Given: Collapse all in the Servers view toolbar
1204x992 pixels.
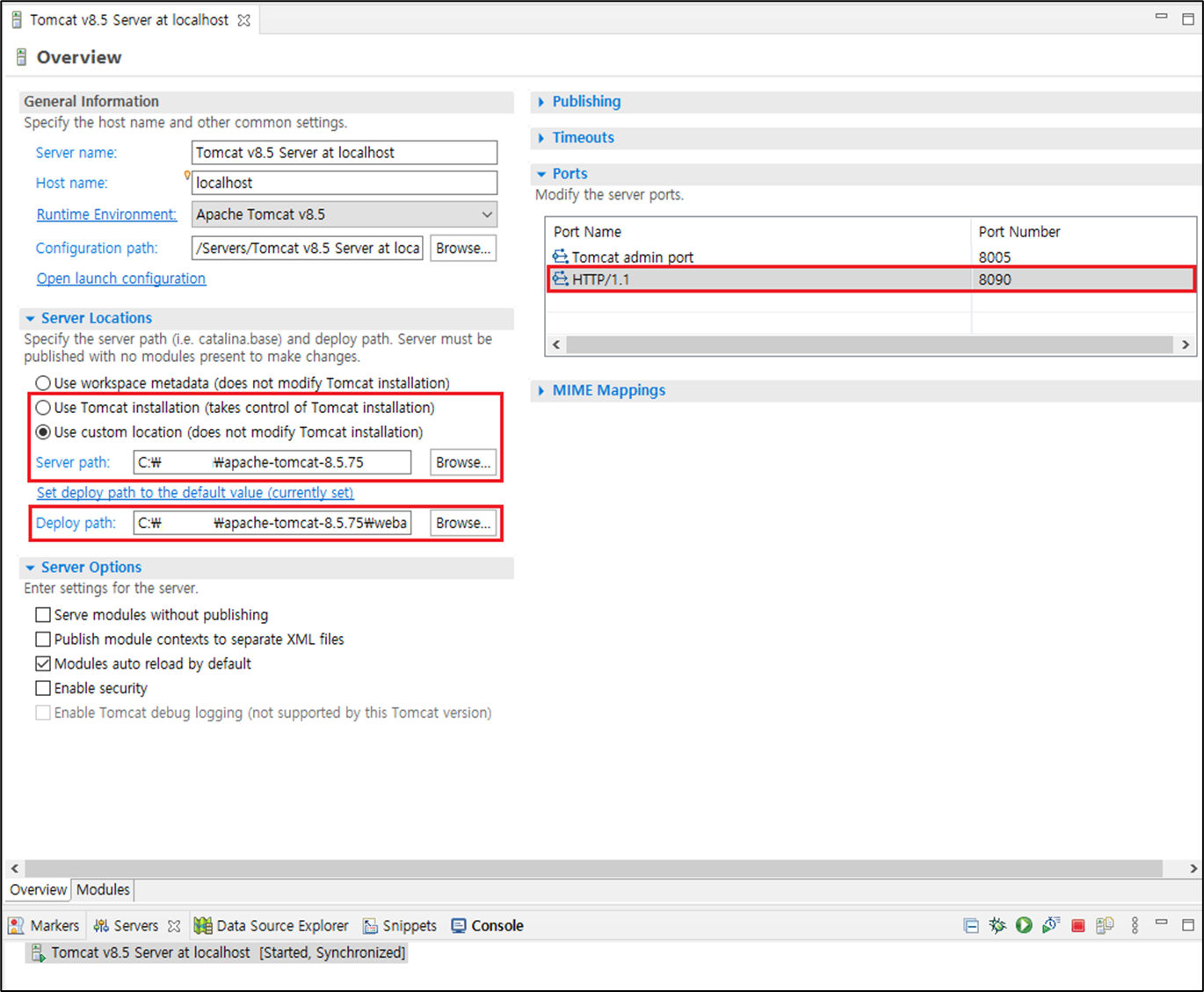Looking at the screenshot, I should (x=971, y=925).
